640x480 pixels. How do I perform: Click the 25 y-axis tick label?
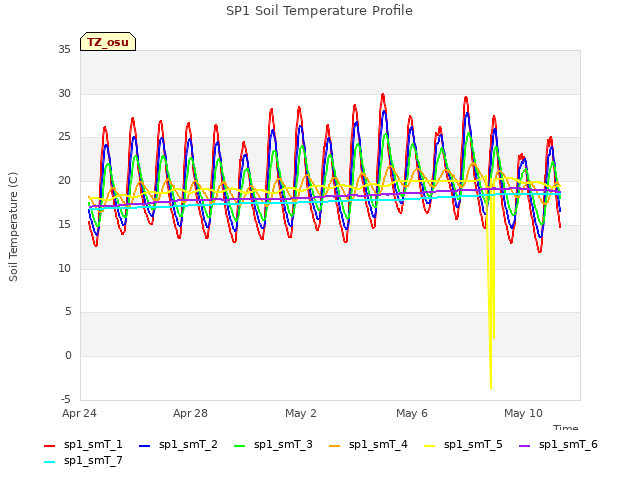[64, 137]
